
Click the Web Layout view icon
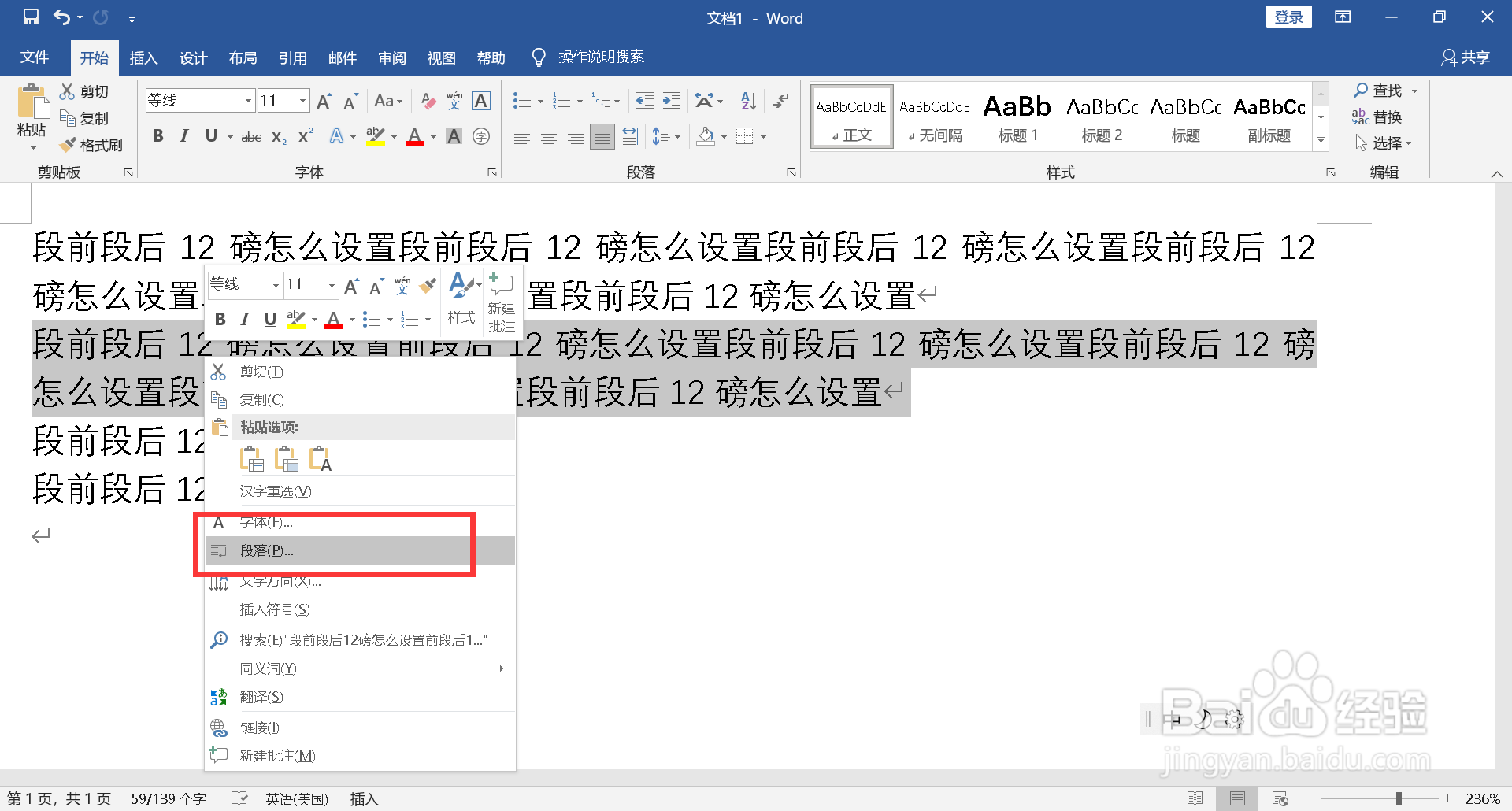(x=1280, y=798)
